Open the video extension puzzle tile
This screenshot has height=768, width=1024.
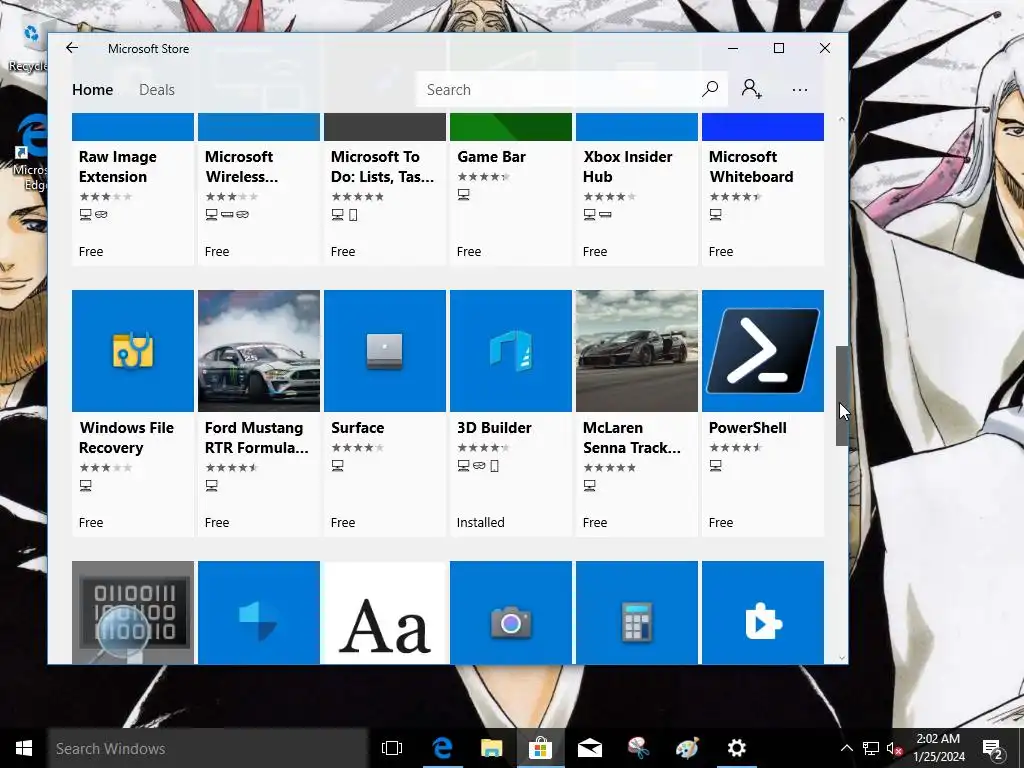click(763, 613)
